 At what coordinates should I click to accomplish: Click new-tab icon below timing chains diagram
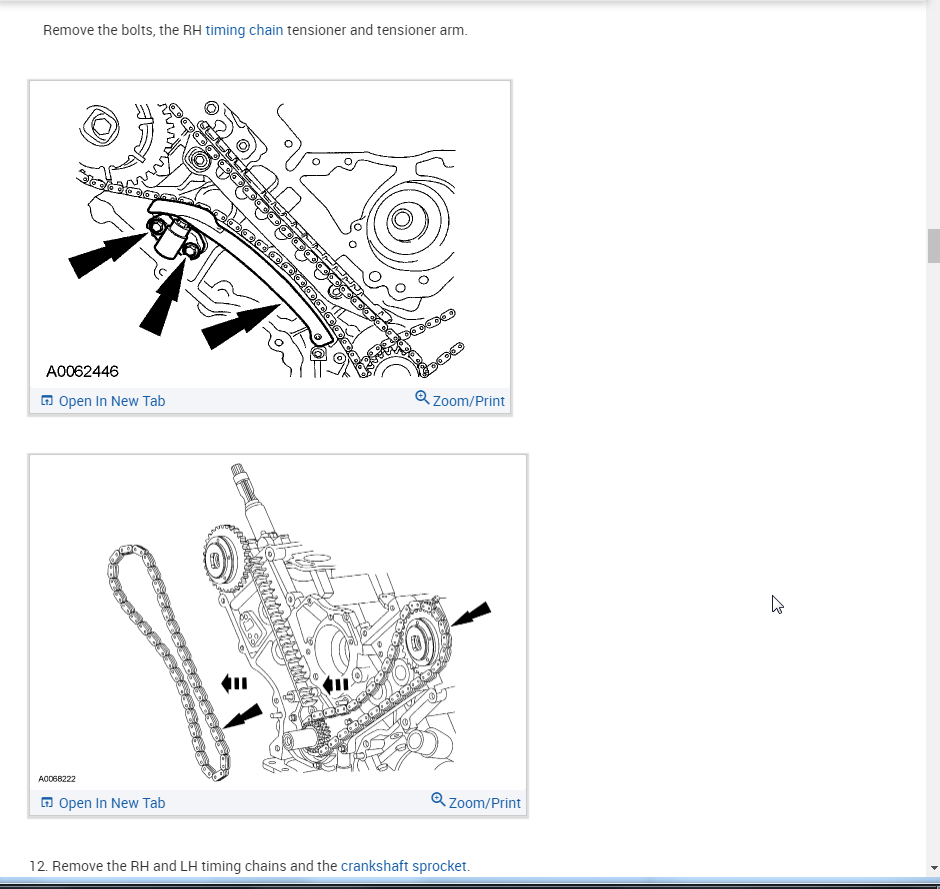pyautogui.click(x=47, y=802)
